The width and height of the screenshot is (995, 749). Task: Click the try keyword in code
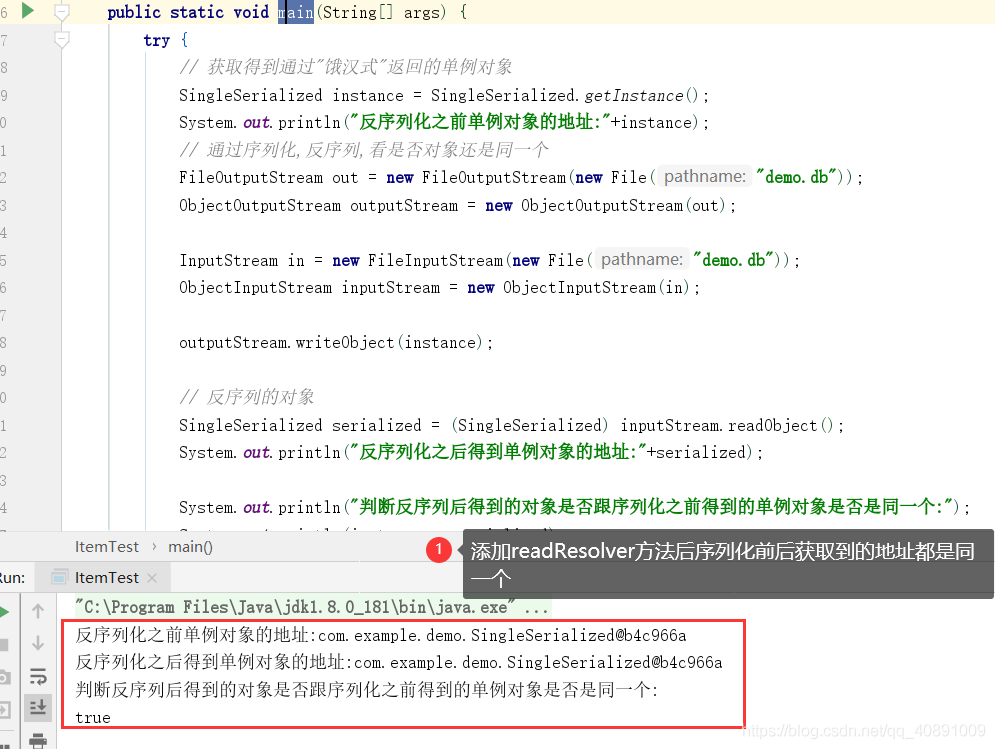click(x=157, y=40)
